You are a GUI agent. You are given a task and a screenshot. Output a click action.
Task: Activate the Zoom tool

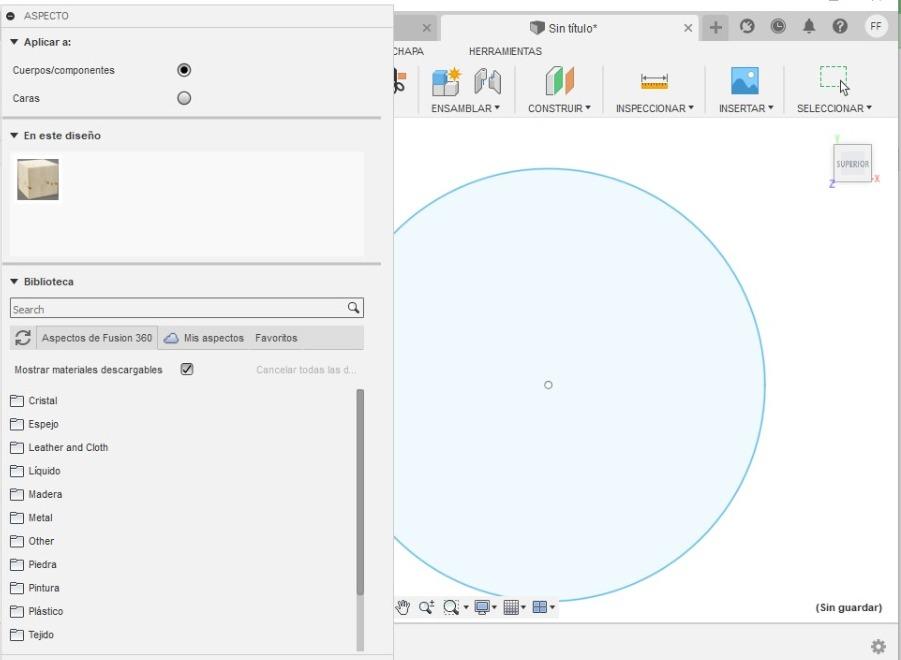pos(426,607)
